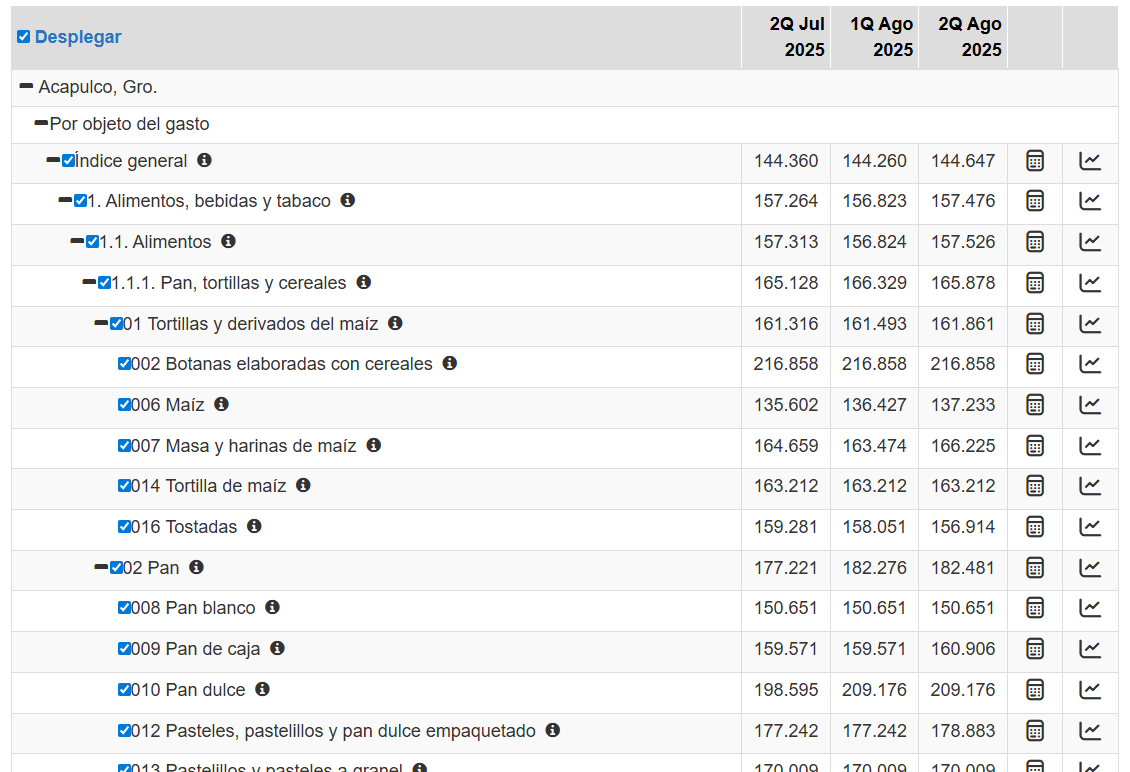Viewport: 1130px width, 772px height.
Task: Collapse the Por objeto del gasto group
Action: [41, 124]
